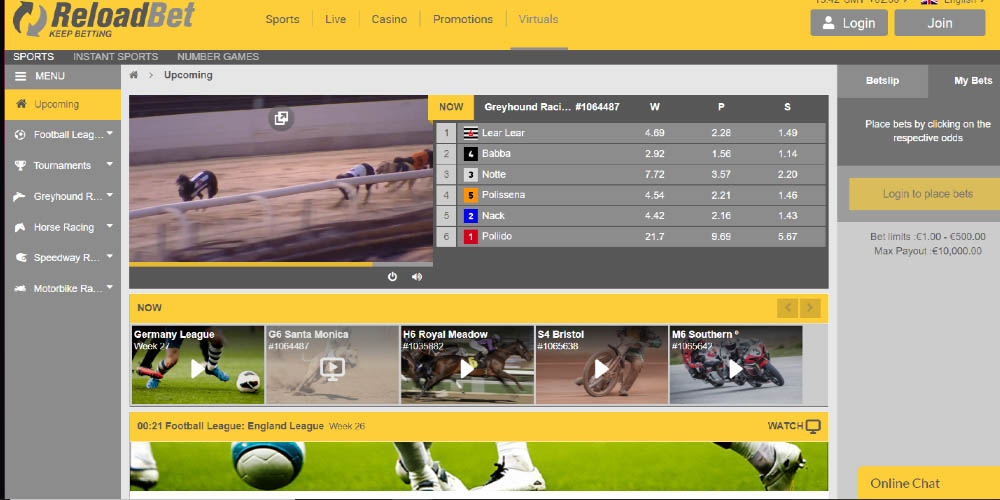Expand Horse Racing sidebar section
The image size is (1000, 500).
point(109,227)
